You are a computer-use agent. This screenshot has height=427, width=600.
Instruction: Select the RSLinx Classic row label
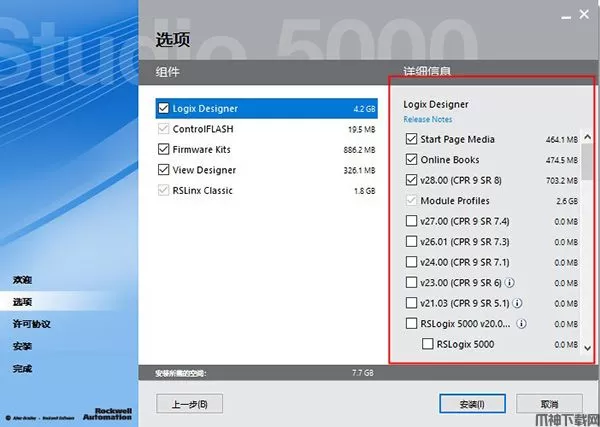pyautogui.click(x=202, y=190)
